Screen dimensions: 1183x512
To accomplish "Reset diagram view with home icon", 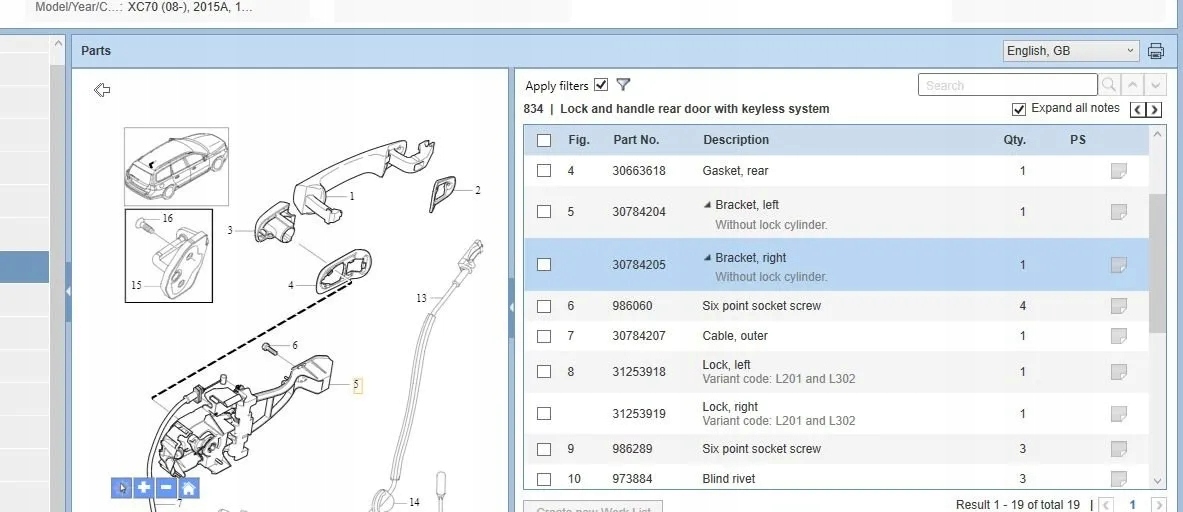I will click(189, 488).
